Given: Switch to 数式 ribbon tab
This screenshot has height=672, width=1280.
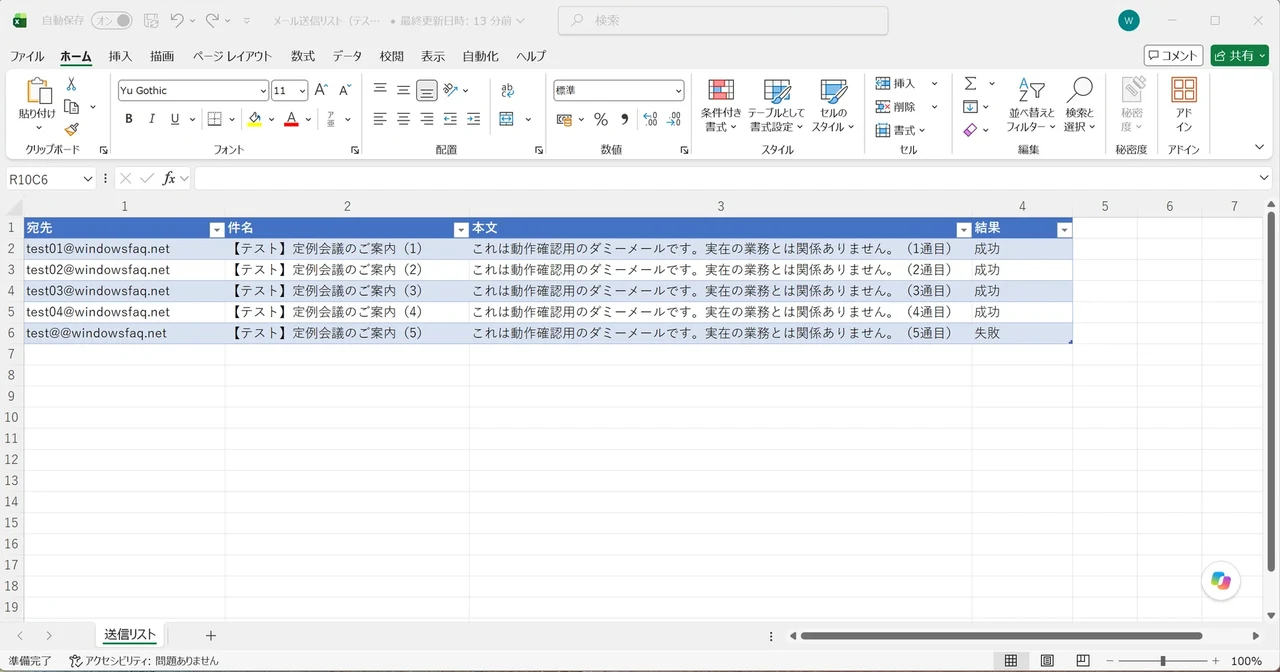Looking at the screenshot, I should 303,56.
